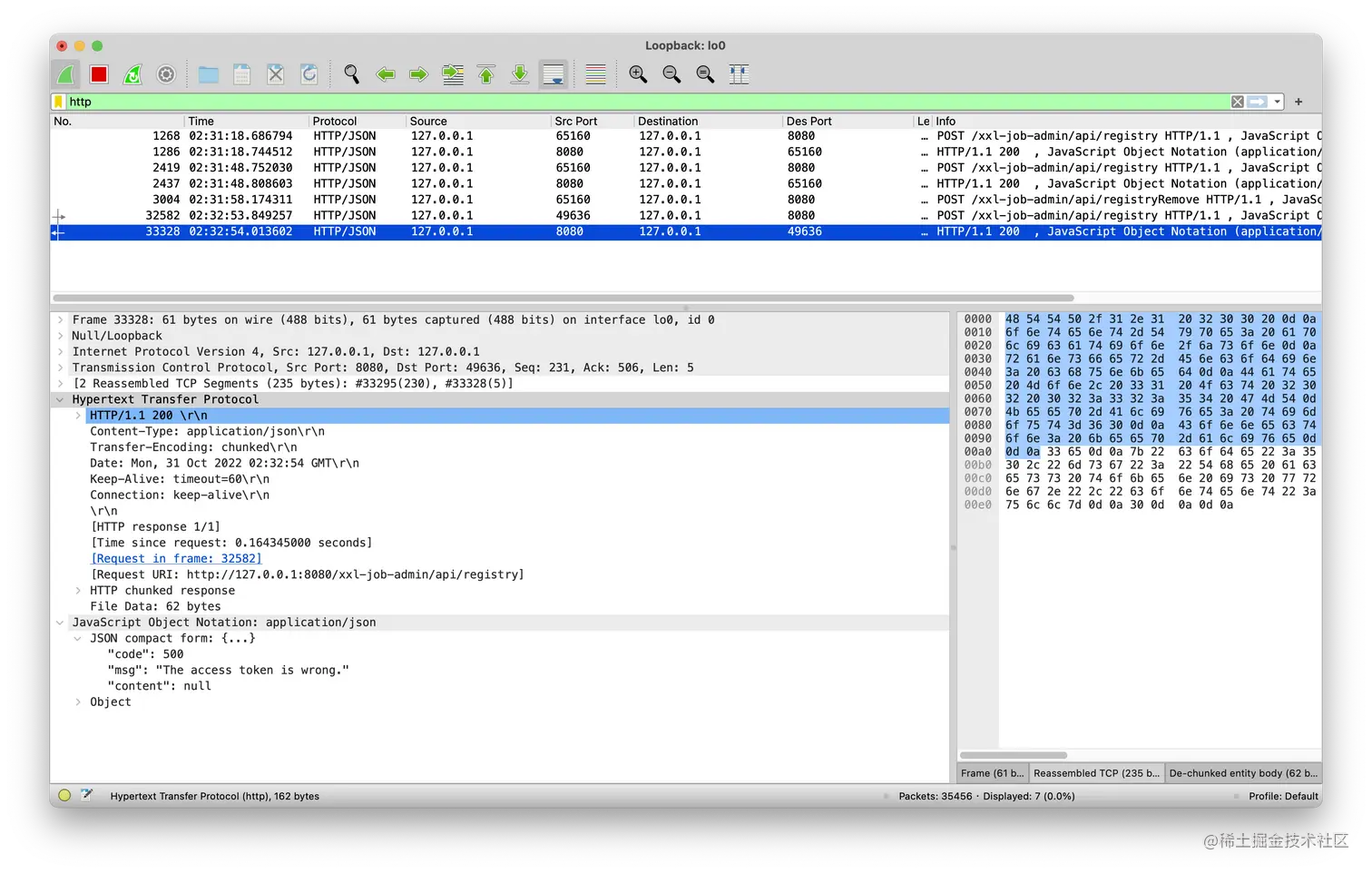
Task: Zoom in the main window text
Action: click(x=639, y=74)
